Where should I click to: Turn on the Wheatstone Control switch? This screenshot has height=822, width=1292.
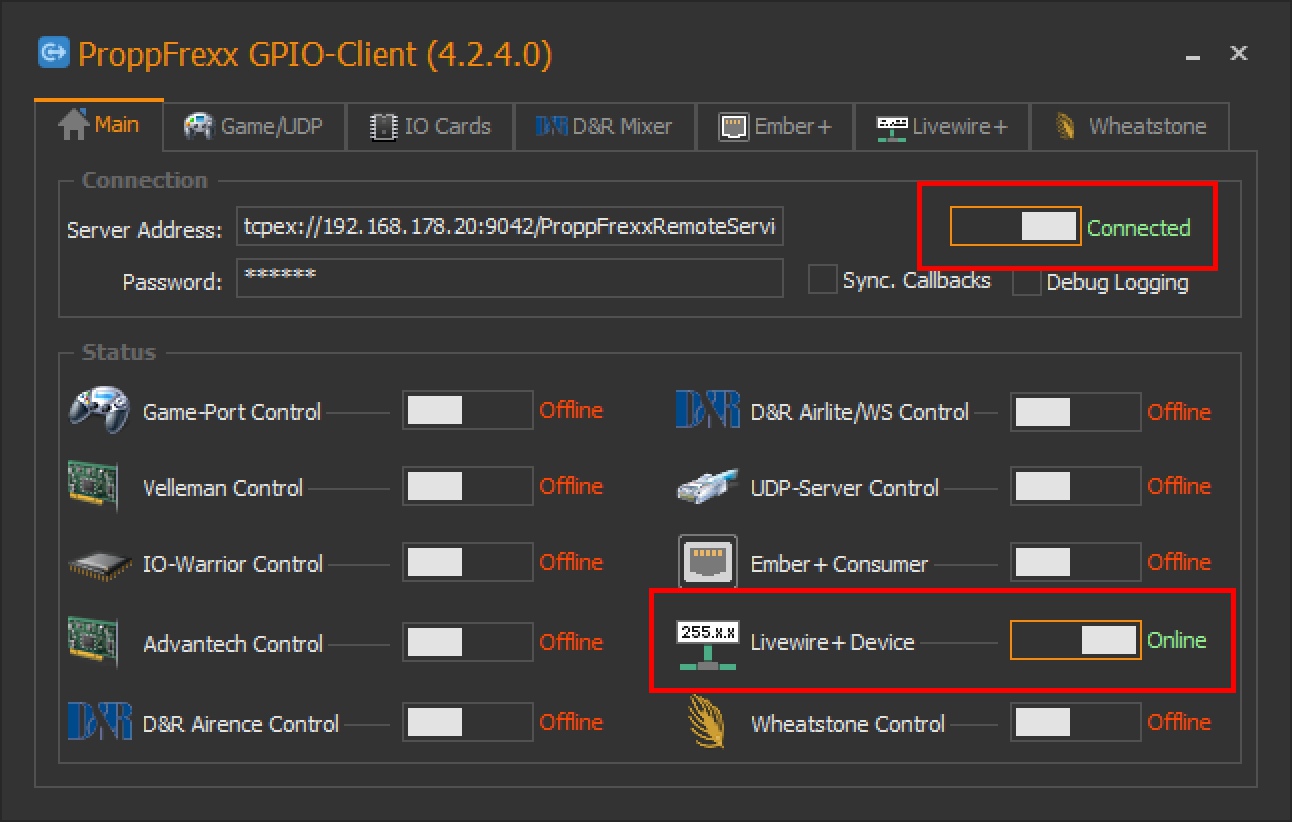(x=1075, y=723)
